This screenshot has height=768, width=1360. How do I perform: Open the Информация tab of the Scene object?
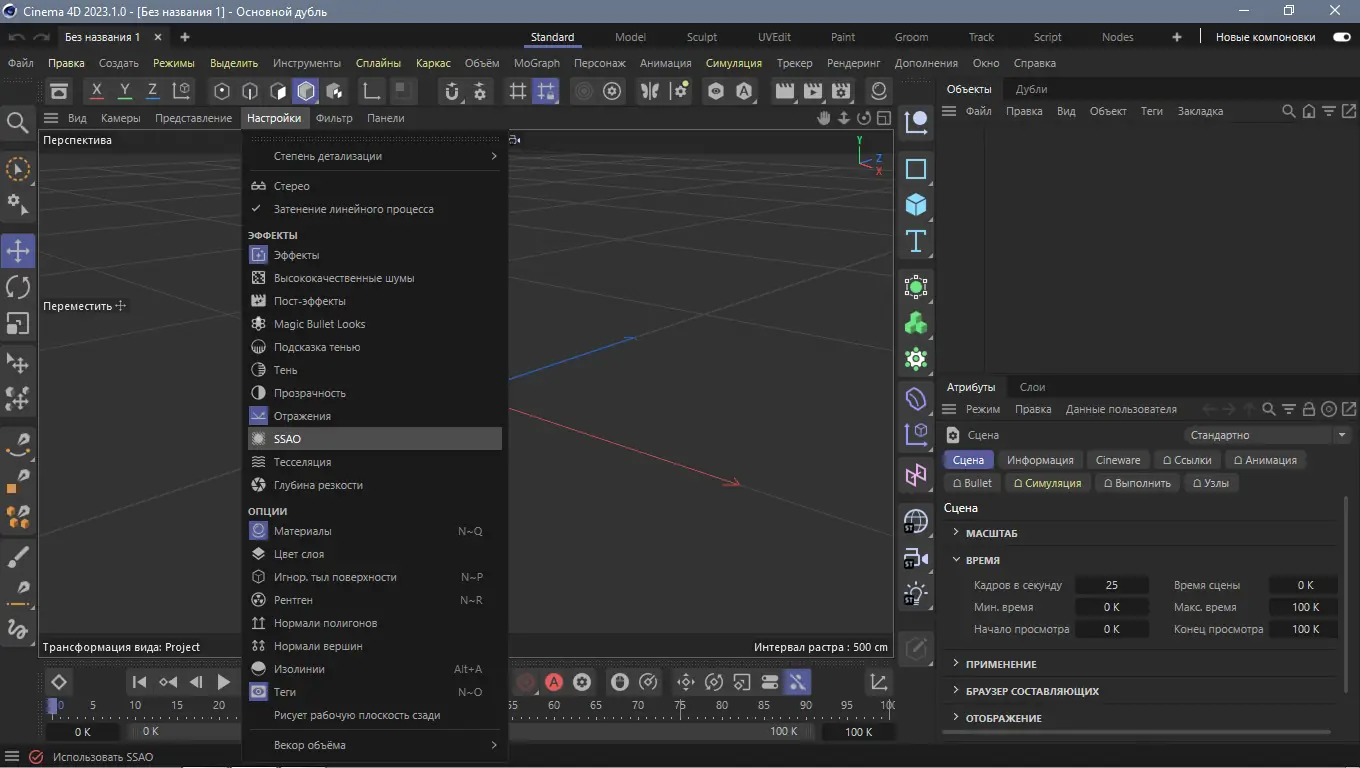(x=1040, y=459)
